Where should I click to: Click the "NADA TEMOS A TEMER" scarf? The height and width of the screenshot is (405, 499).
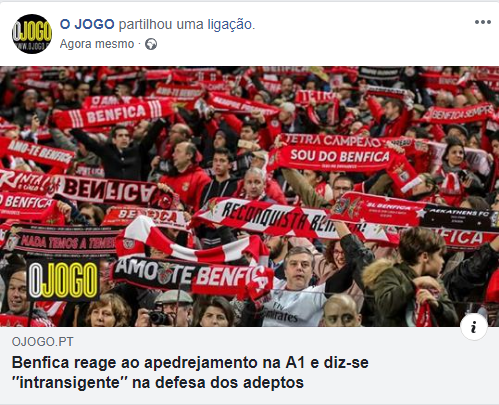point(63,243)
